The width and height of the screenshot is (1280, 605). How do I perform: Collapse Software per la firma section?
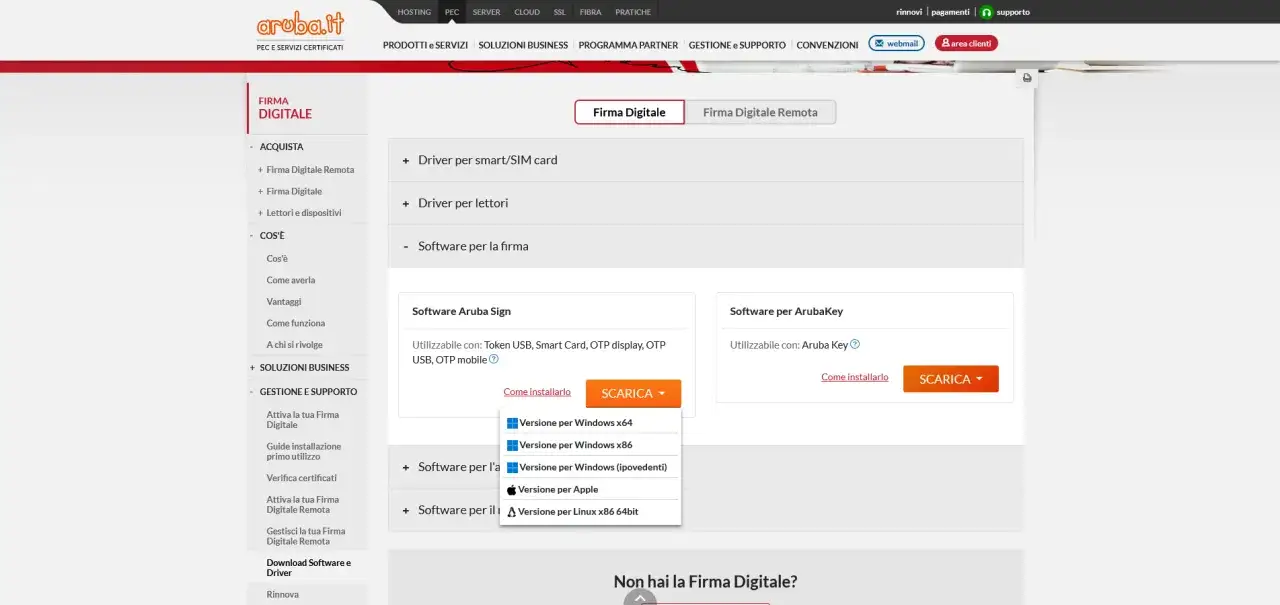tap(706, 246)
